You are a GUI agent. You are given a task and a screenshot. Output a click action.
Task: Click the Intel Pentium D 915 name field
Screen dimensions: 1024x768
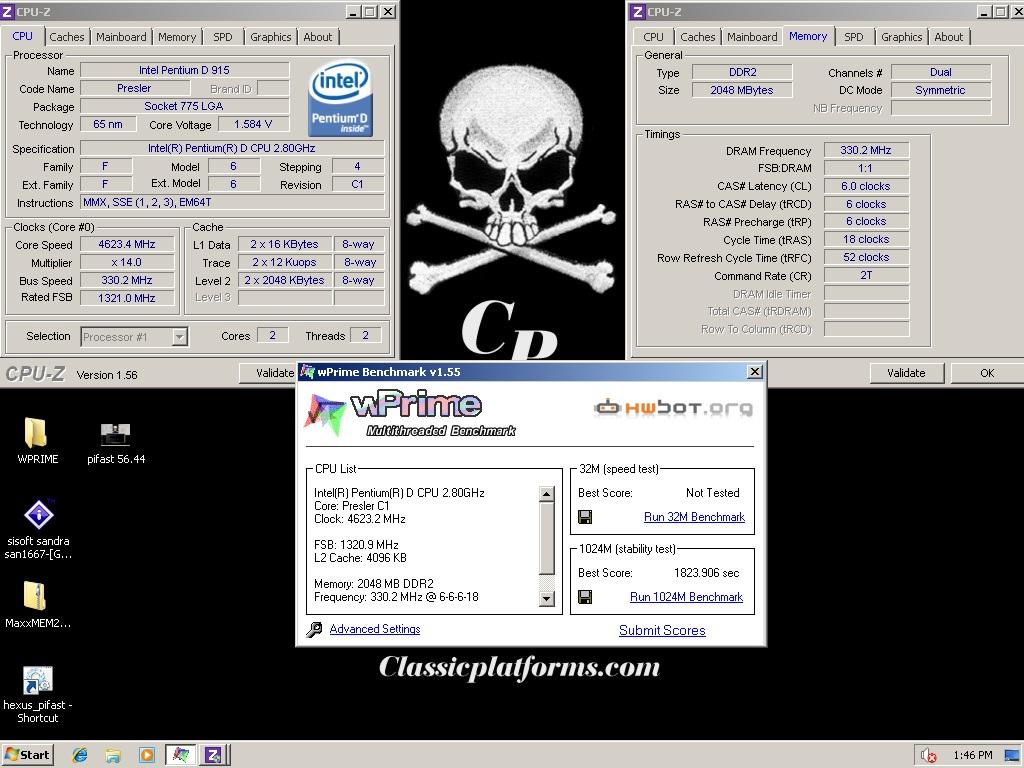(x=184, y=70)
